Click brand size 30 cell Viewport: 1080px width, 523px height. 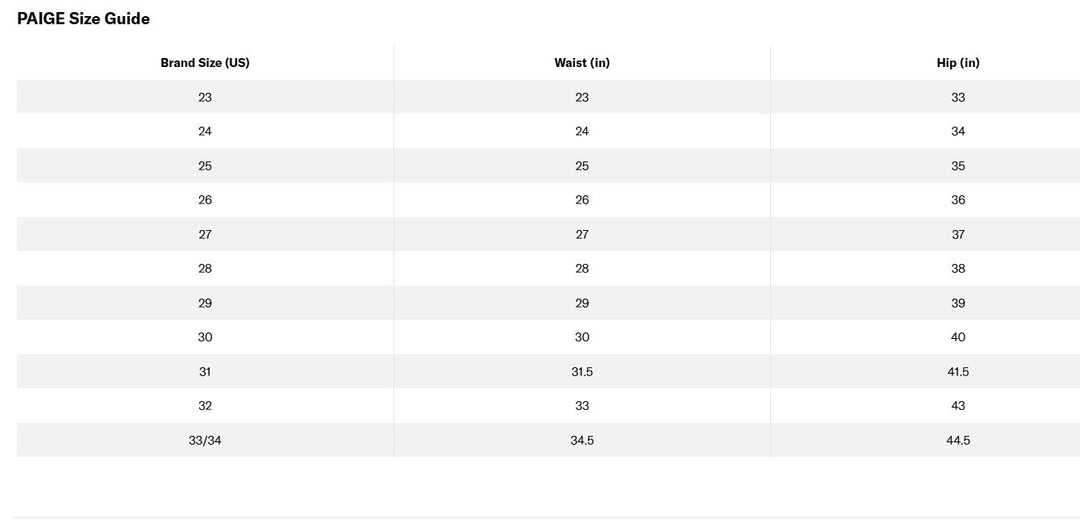click(205, 337)
